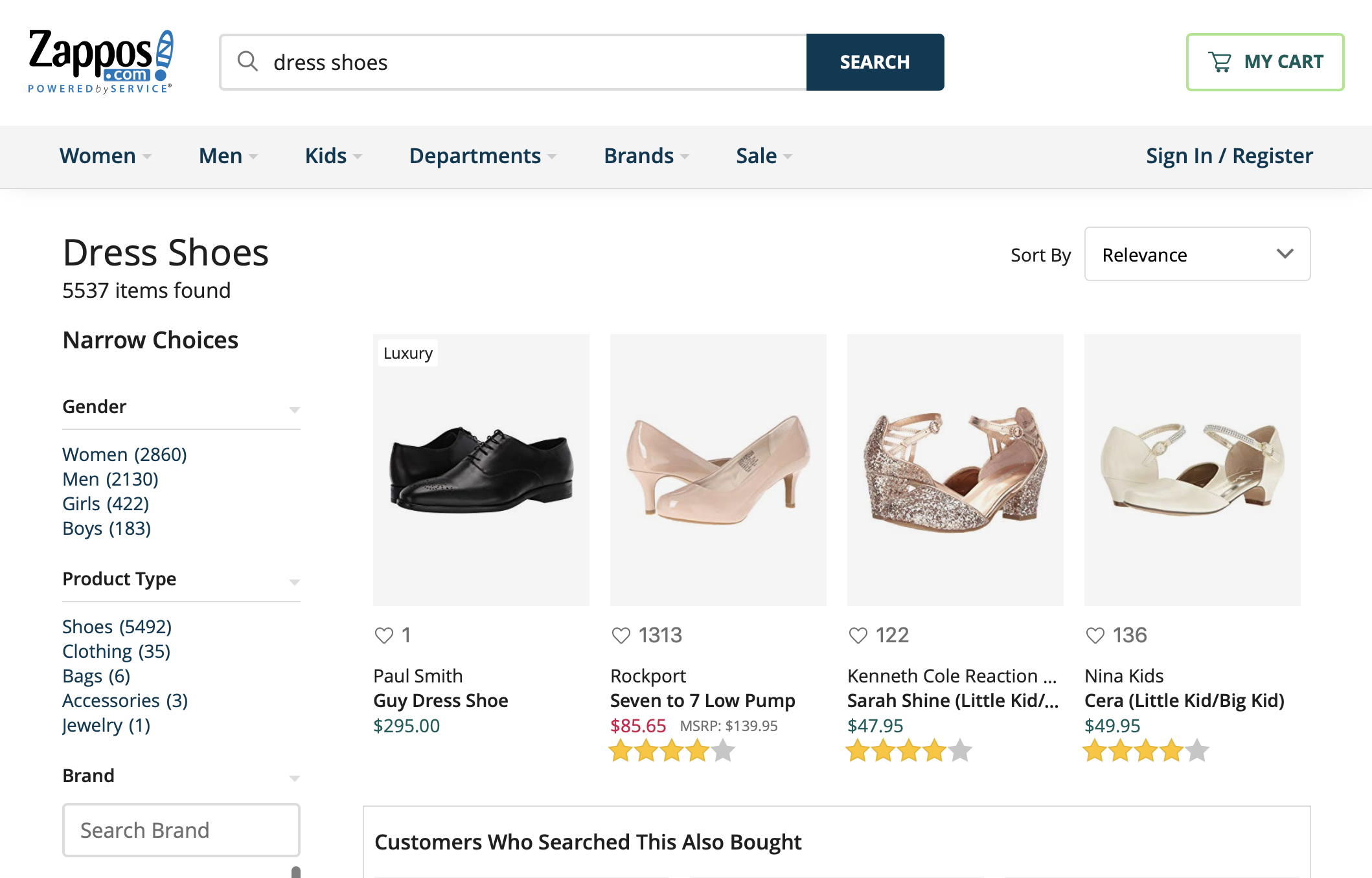This screenshot has width=1372, height=878.
Task: Filter by Jewelry (1)
Action: pos(106,725)
